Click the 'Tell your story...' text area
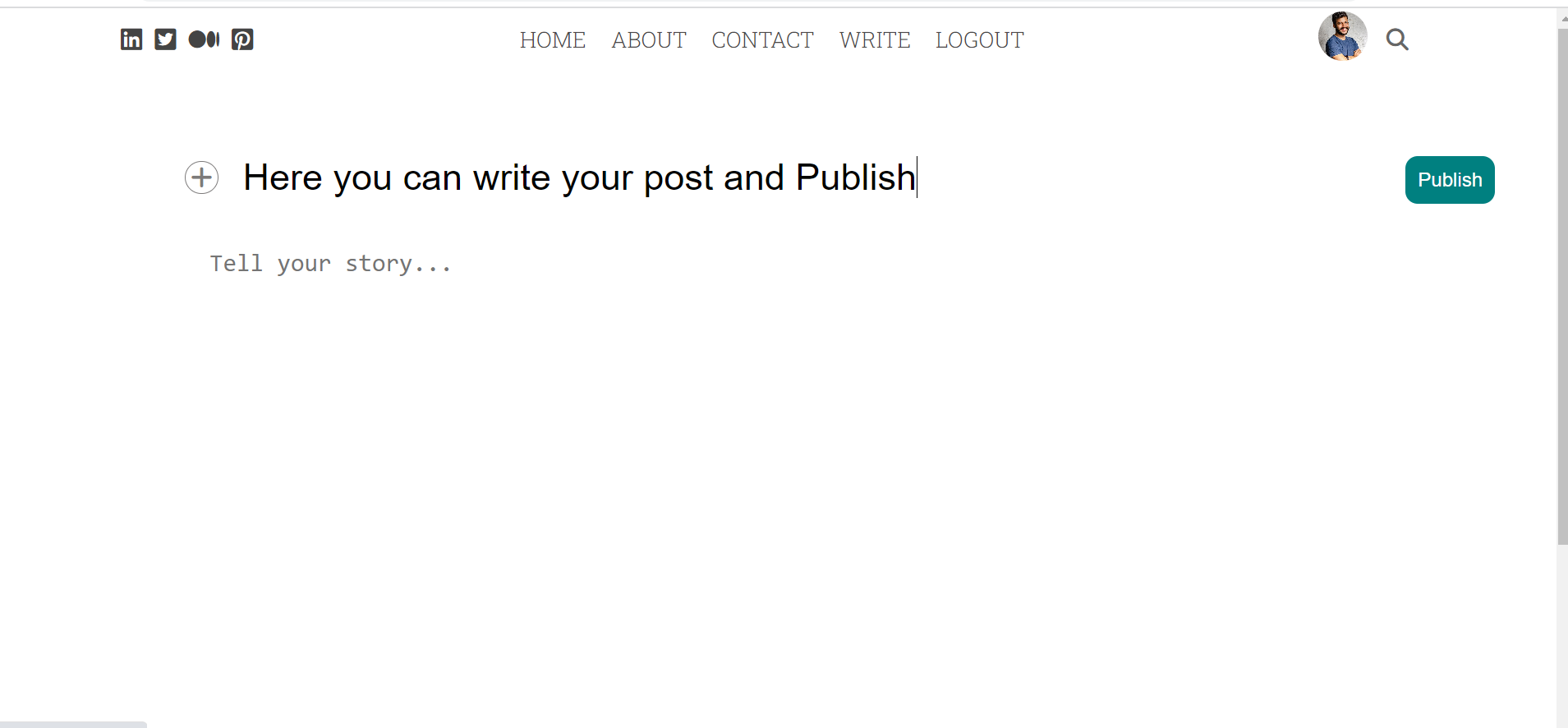 tap(331, 263)
